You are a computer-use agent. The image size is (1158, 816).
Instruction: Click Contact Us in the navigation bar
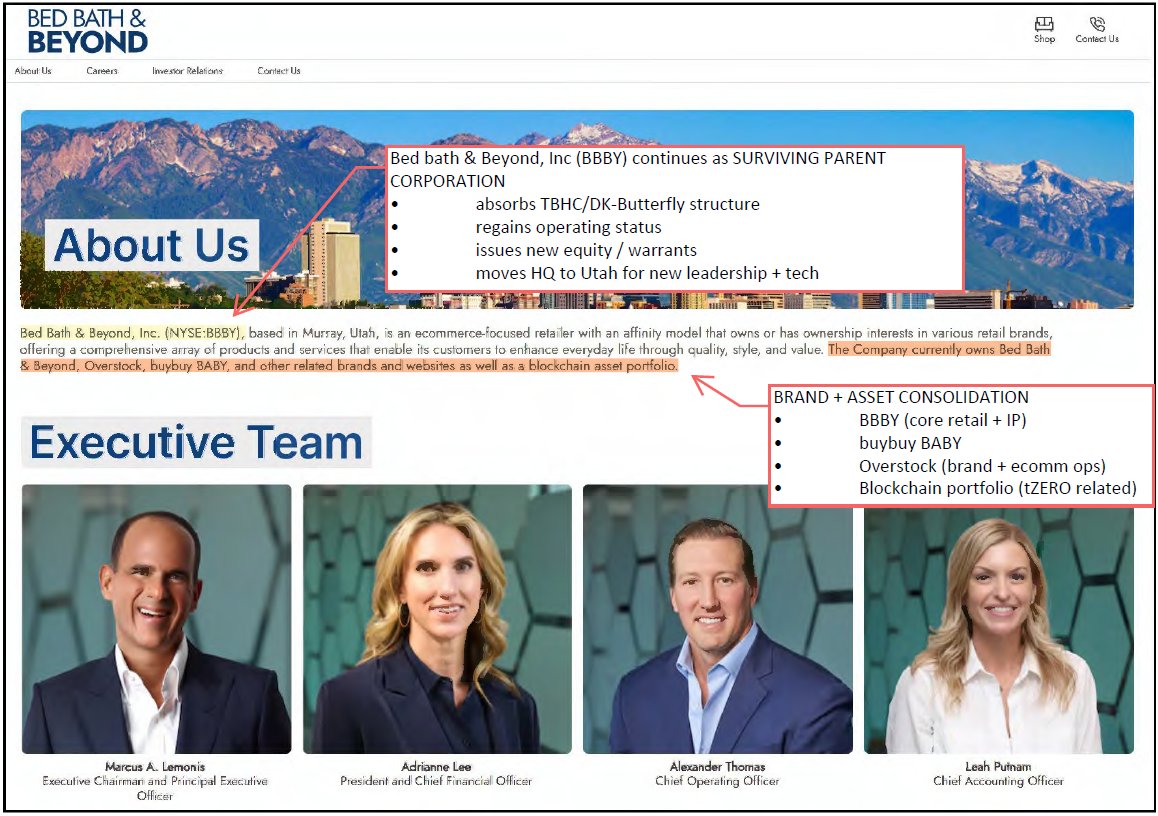pyautogui.click(x=277, y=71)
